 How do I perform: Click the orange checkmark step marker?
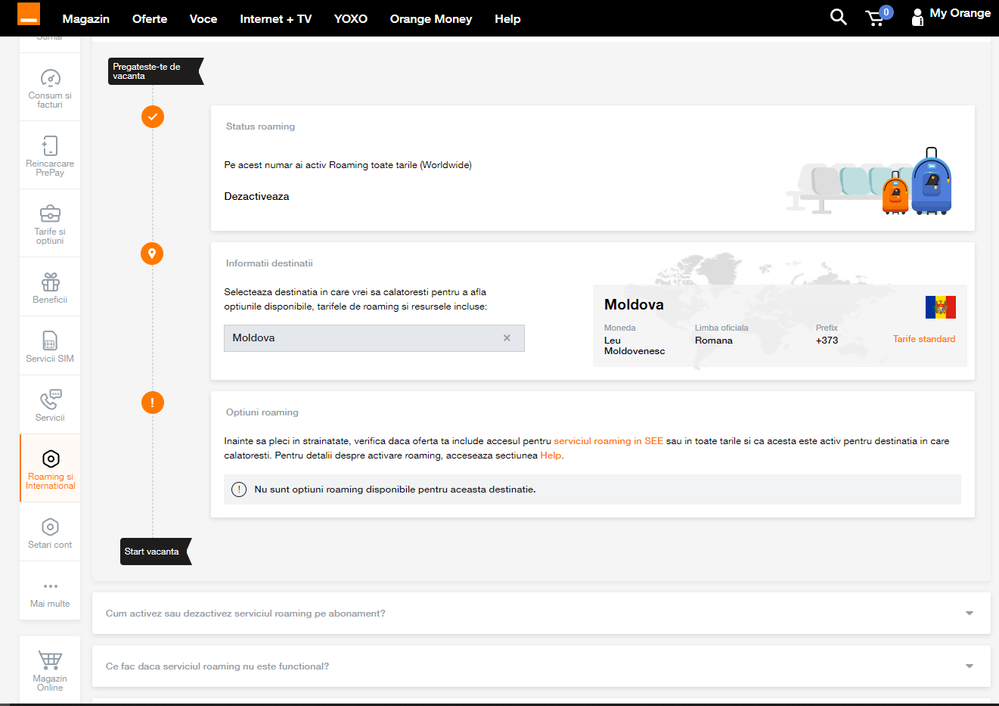point(152,117)
